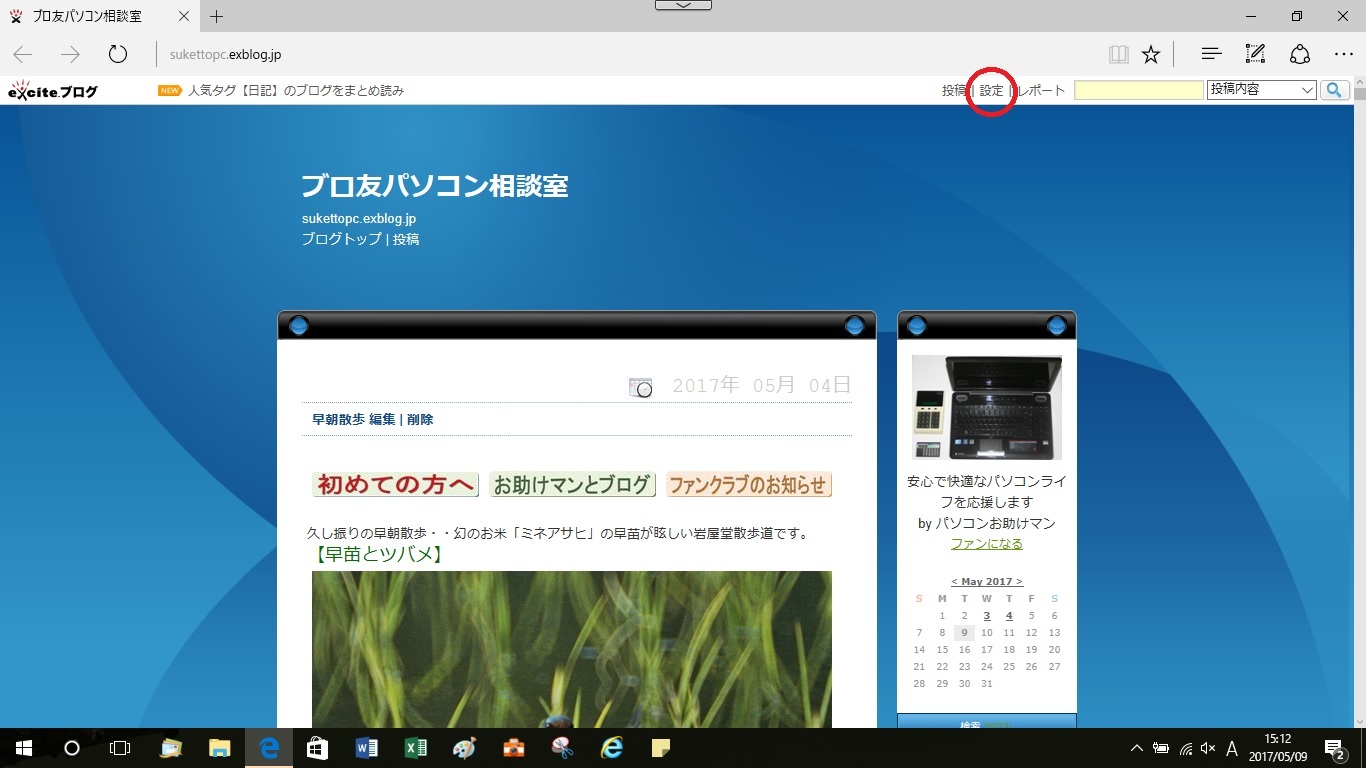The image size is (1366, 768).
Task: Open Wi-Fi network tray icon
Action: point(1185,748)
